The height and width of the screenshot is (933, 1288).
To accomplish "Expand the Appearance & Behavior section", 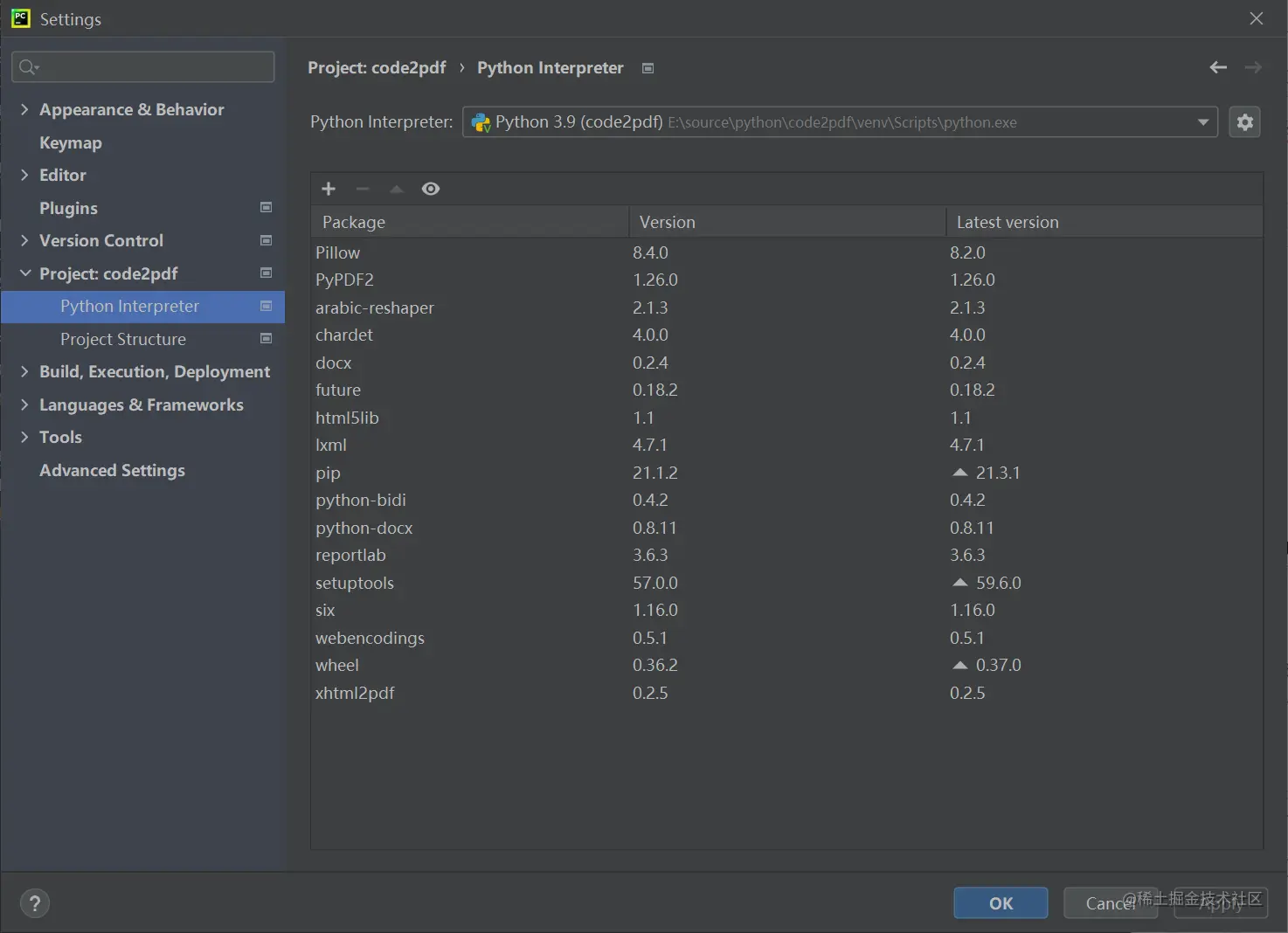I will point(24,109).
